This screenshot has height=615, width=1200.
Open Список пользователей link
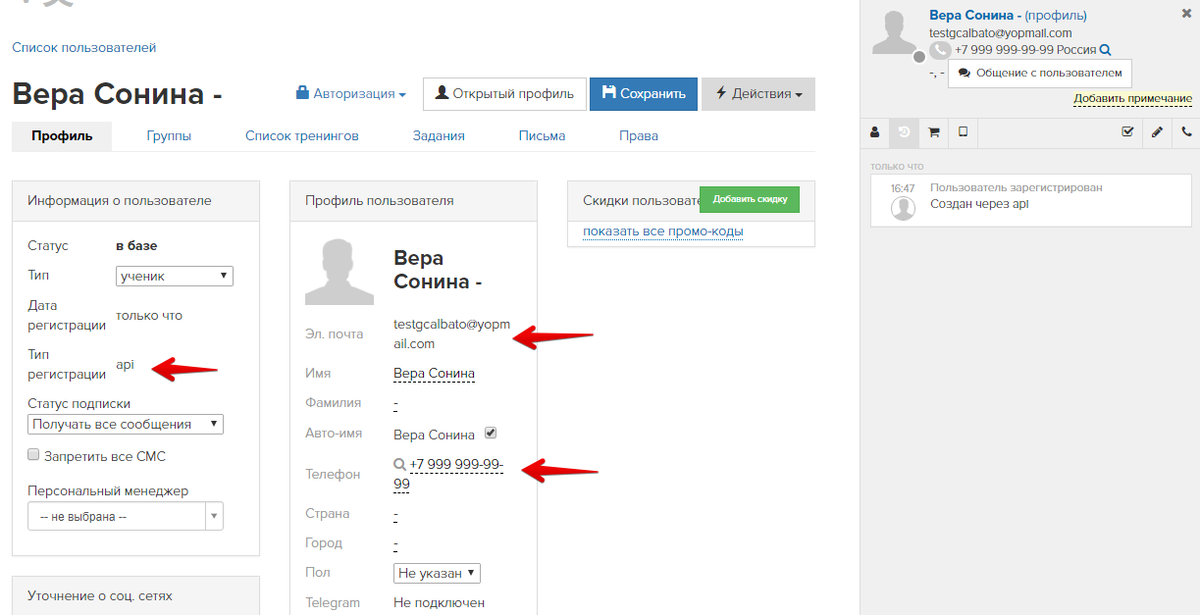84,47
